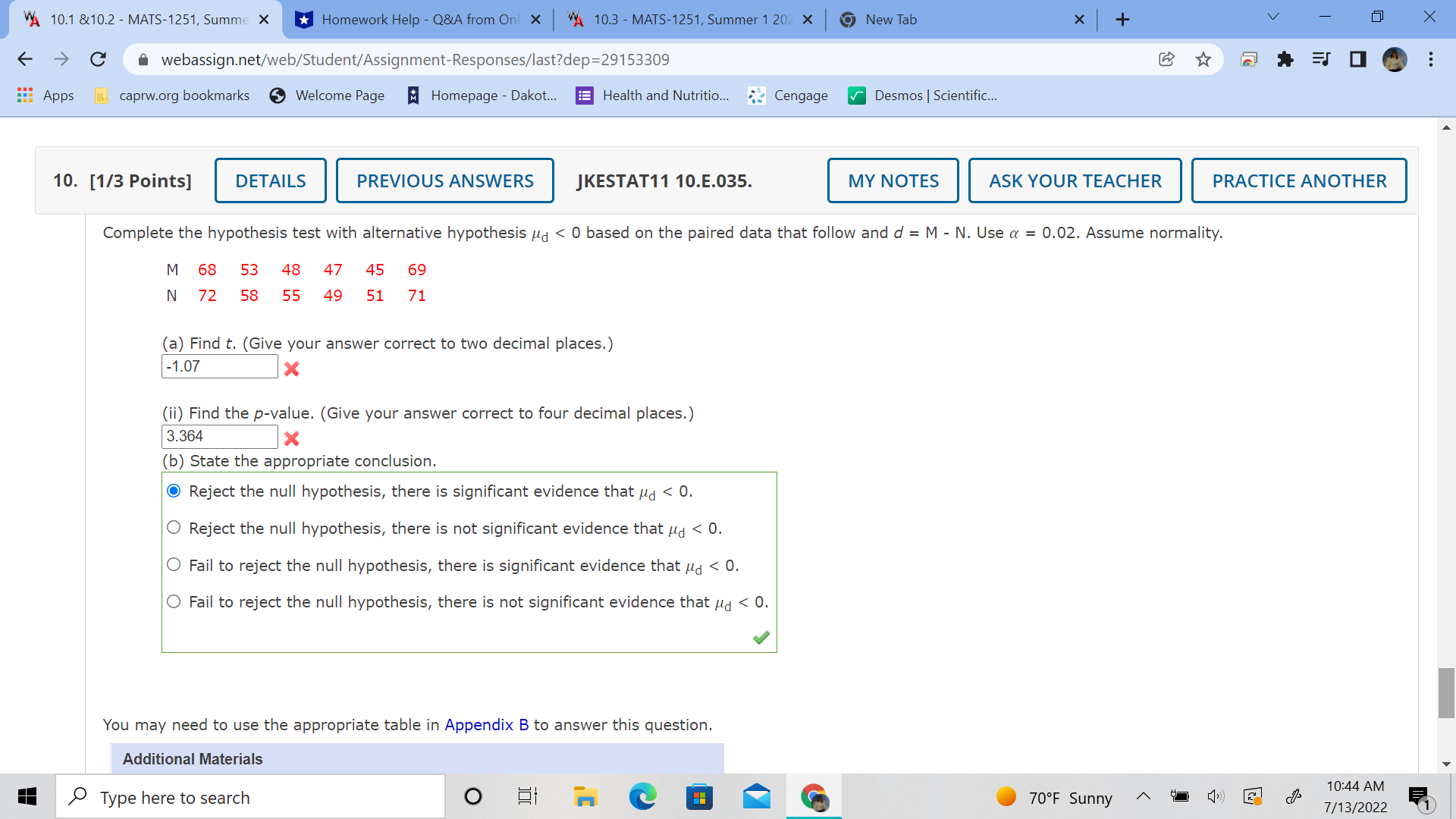Open the media control icon in the toolbar
The width and height of the screenshot is (1456, 819).
[x=1321, y=59]
